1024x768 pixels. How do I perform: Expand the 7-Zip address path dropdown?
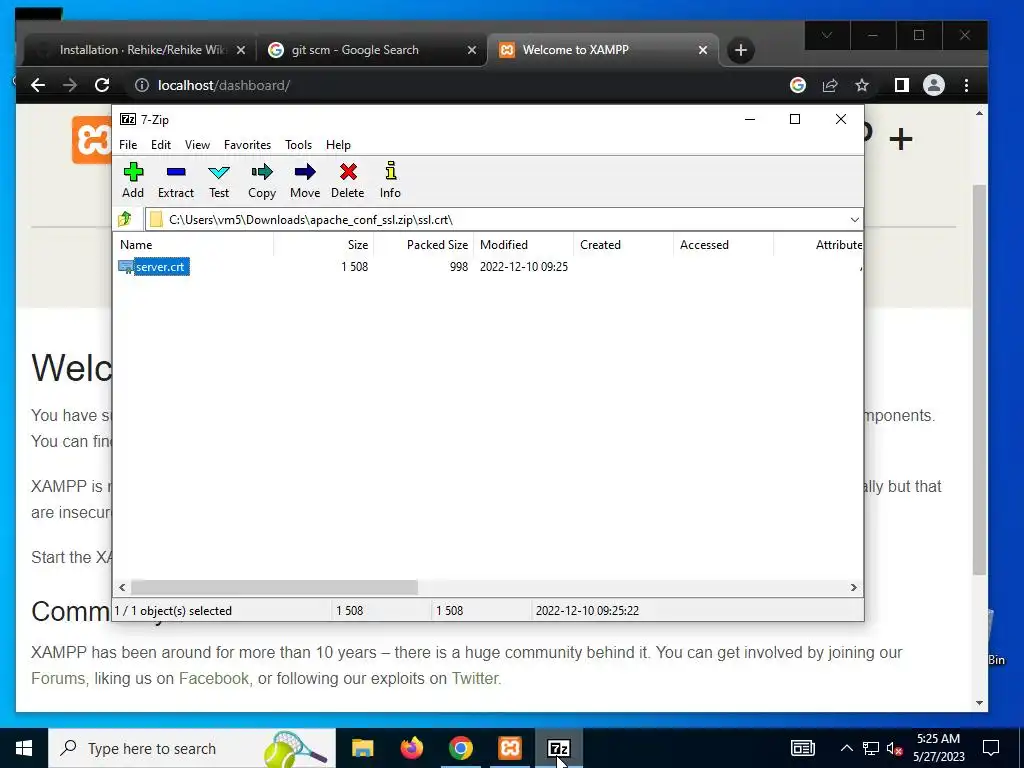[854, 219]
